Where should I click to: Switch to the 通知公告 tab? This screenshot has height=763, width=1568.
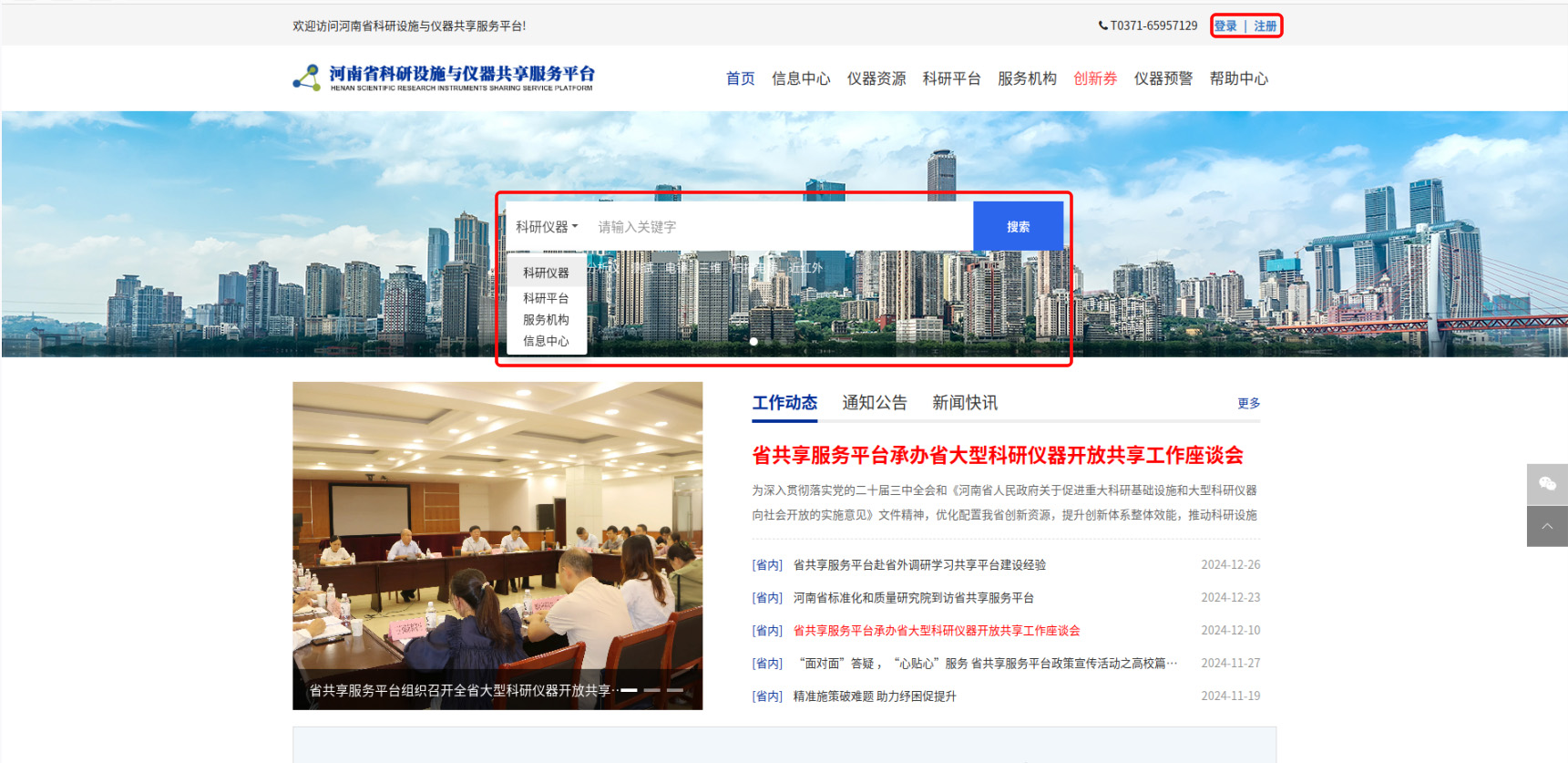874,403
